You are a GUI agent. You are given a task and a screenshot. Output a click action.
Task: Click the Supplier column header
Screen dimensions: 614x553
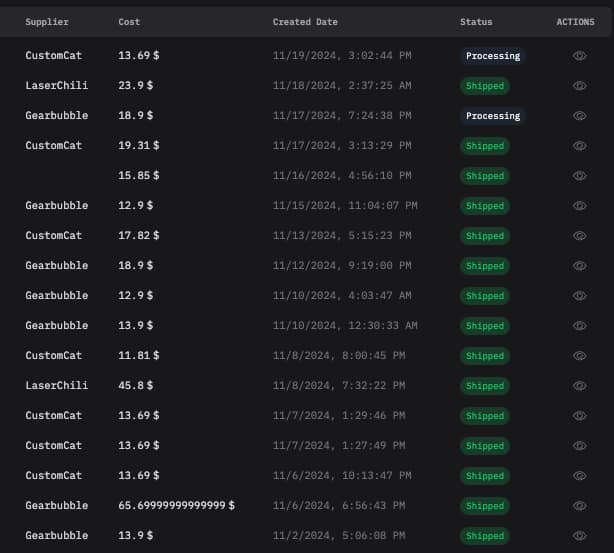(46, 22)
